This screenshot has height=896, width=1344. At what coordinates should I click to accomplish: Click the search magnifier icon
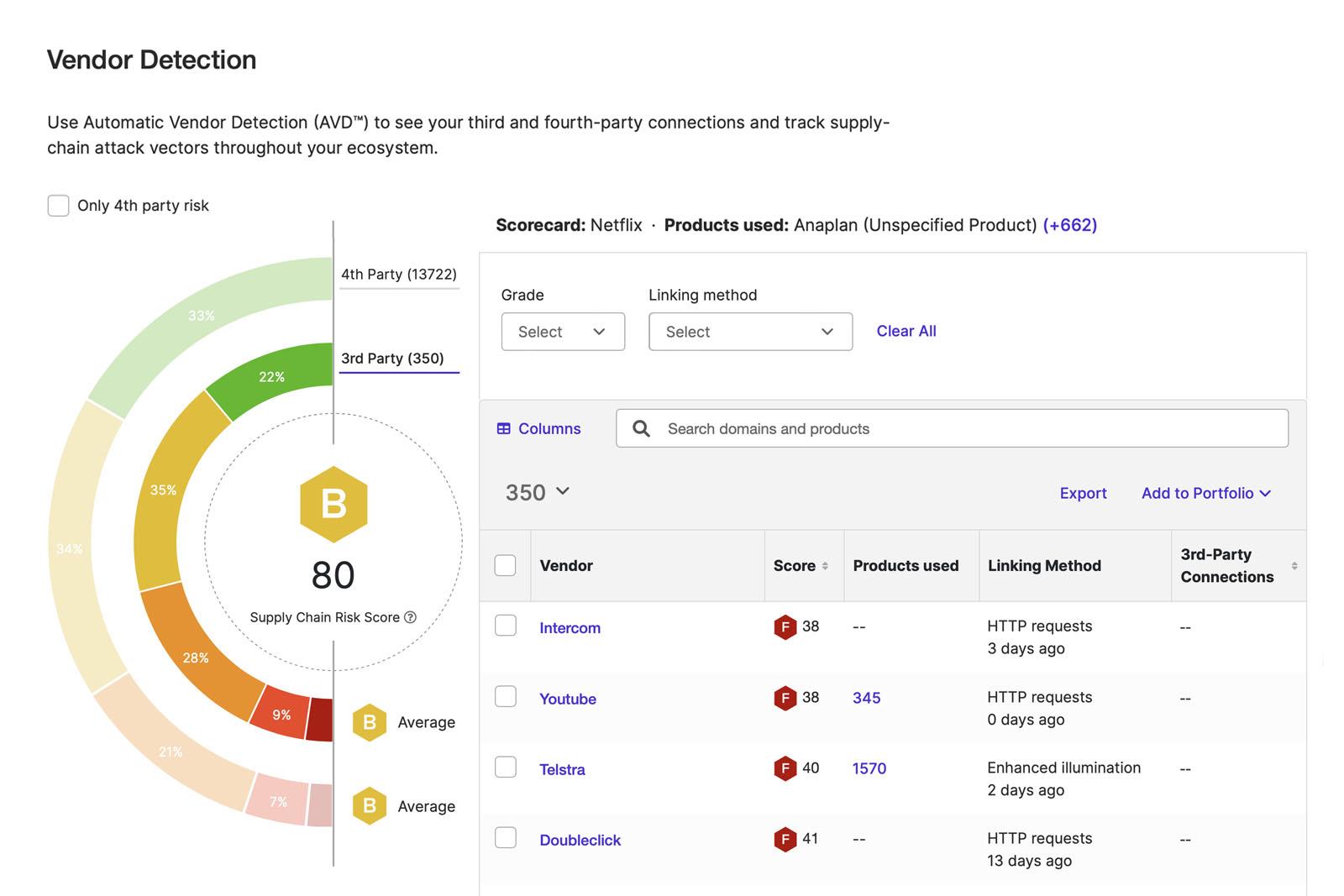(x=641, y=428)
